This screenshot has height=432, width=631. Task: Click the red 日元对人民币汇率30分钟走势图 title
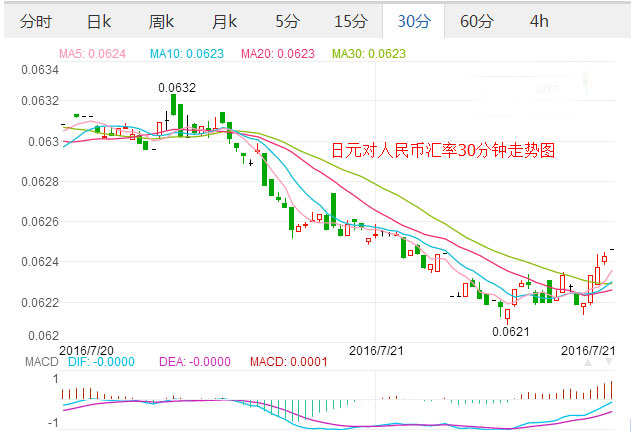(x=443, y=150)
